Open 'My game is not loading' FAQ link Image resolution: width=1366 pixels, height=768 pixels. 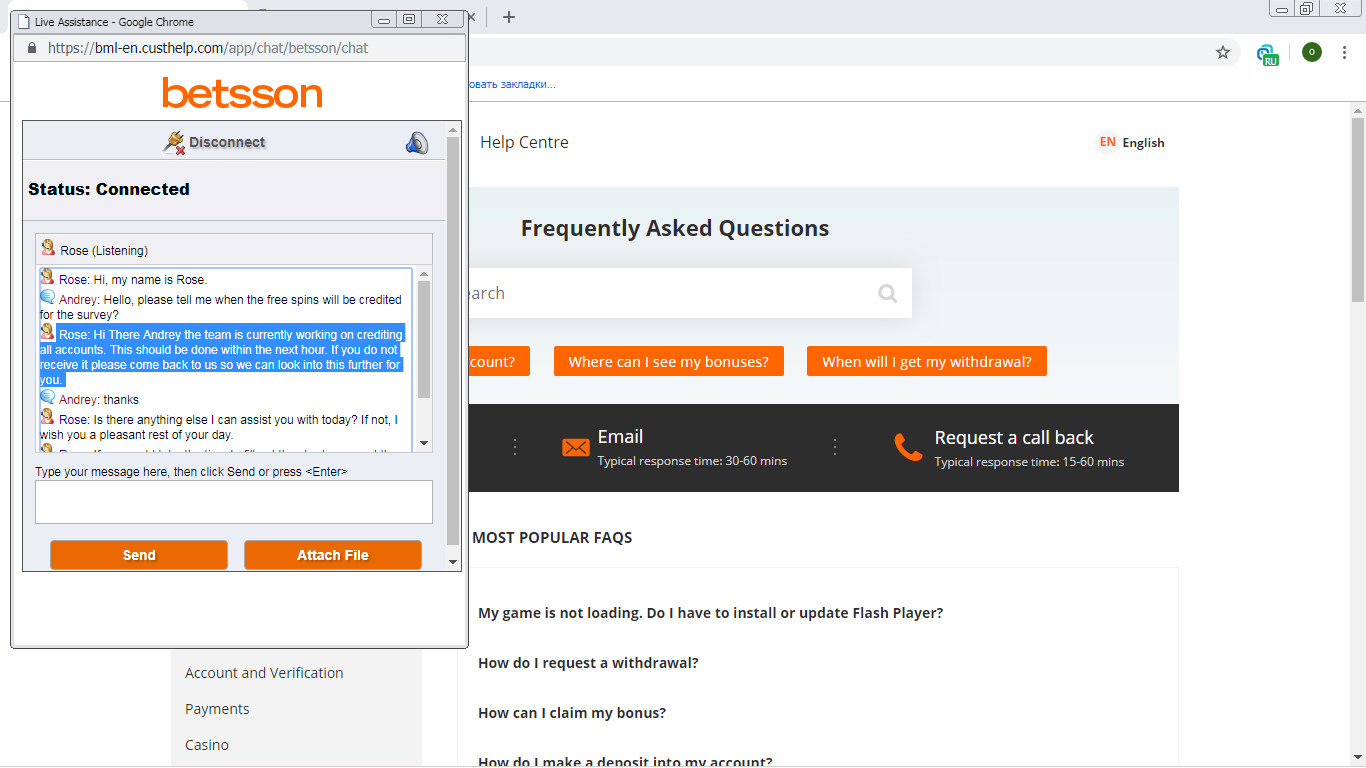(x=710, y=613)
